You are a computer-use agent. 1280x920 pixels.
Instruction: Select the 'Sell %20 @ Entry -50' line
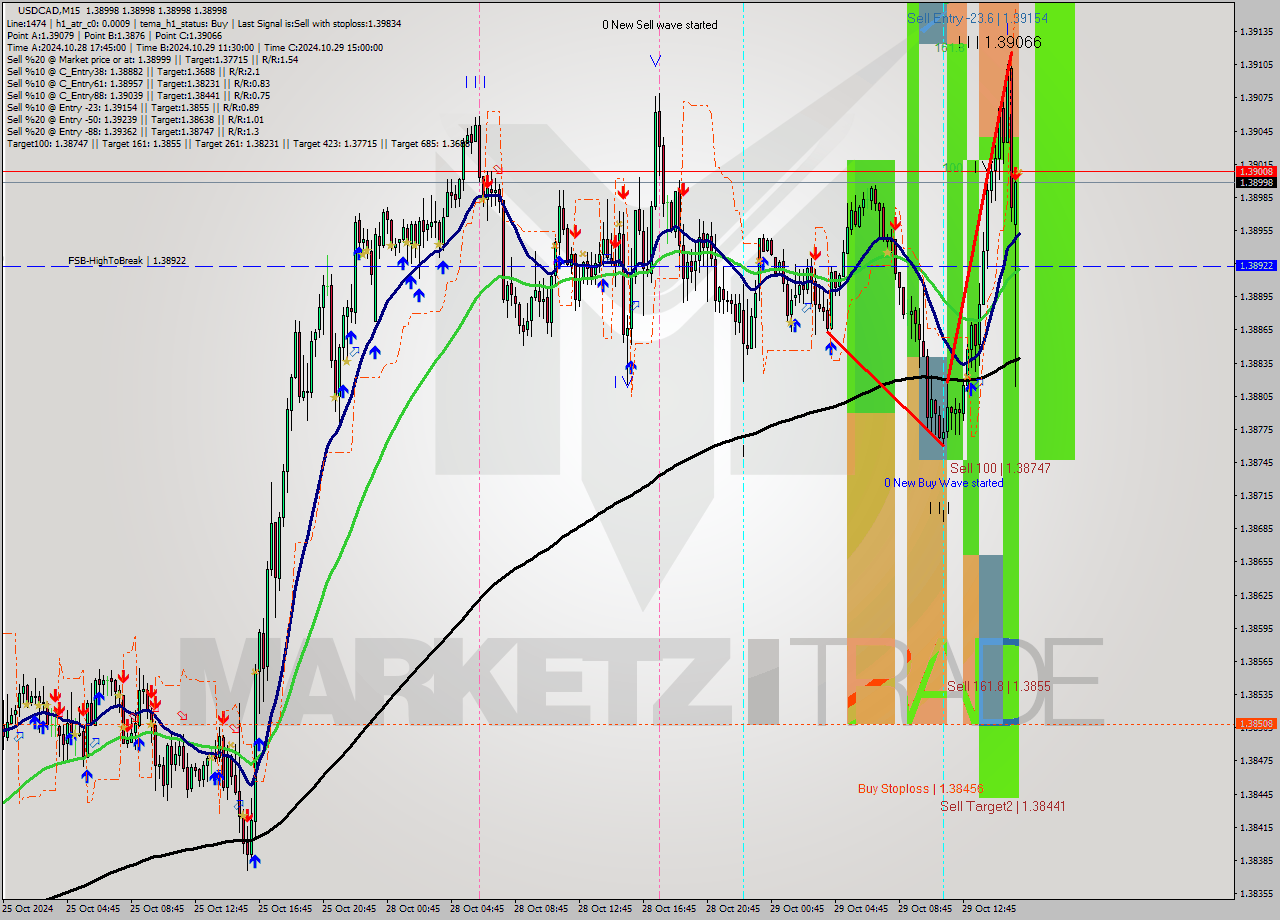coord(135,119)
